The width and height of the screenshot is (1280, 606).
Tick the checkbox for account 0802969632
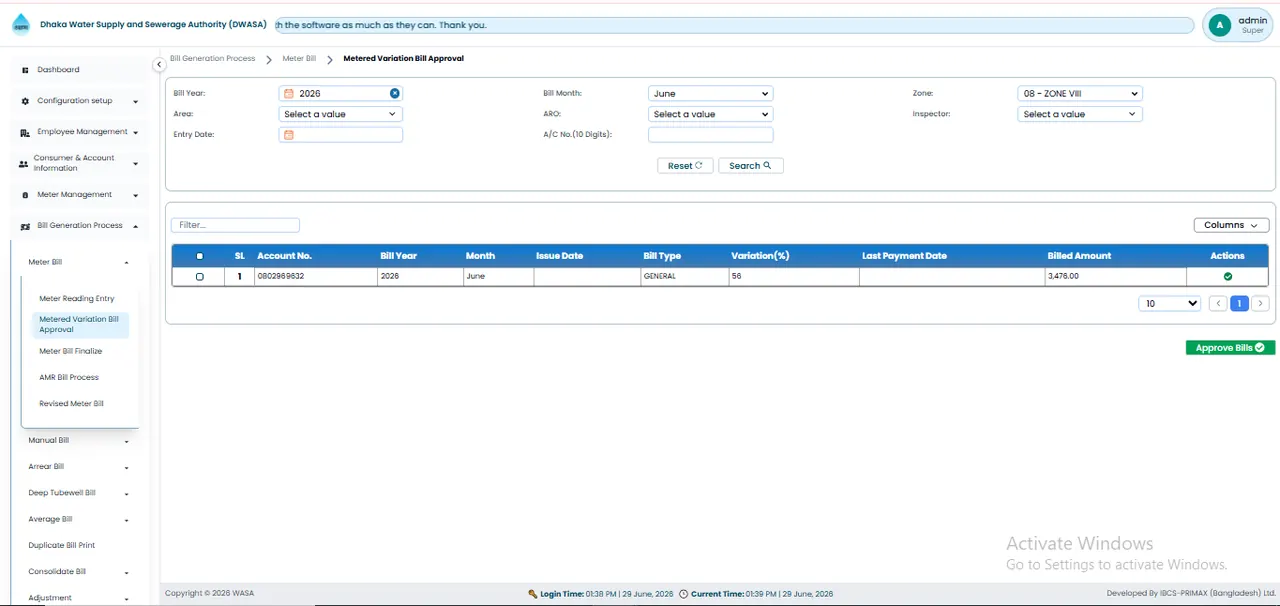[199, 276]
